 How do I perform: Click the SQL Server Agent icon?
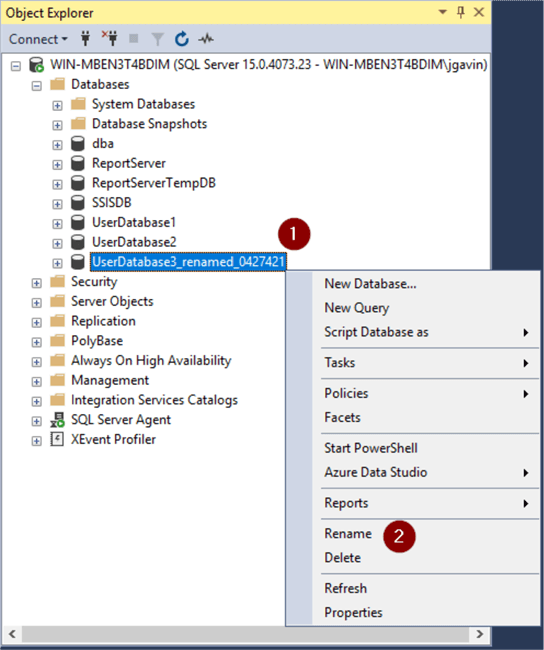(57, 420)
